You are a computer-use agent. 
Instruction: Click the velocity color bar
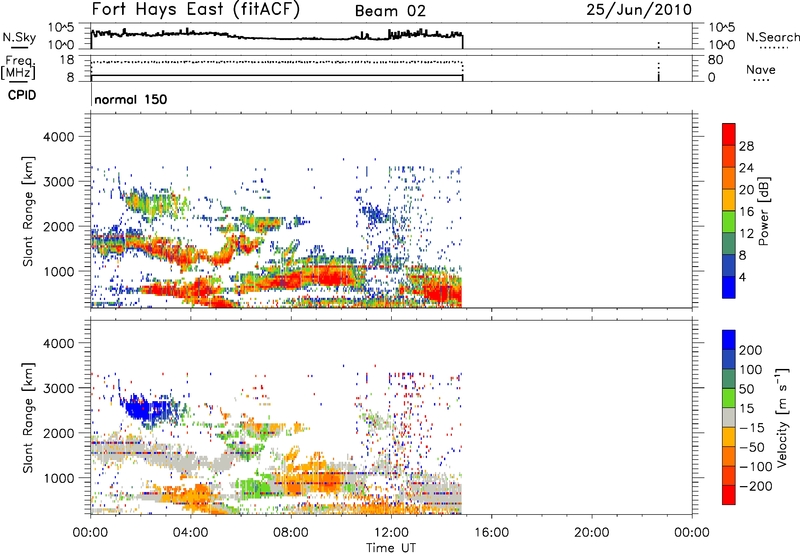coord(729,417)
